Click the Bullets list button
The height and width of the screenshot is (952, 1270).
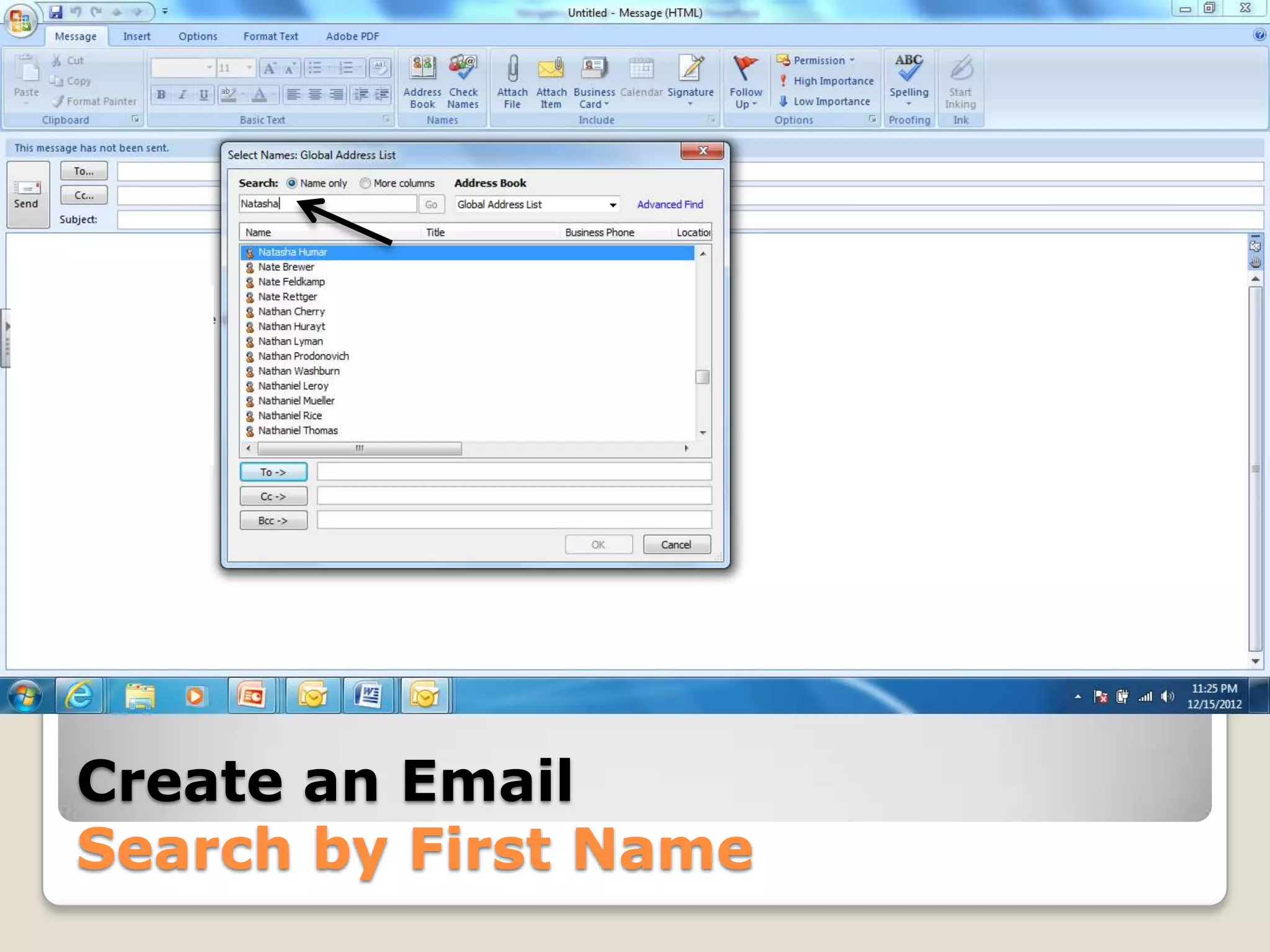(315, 68)
